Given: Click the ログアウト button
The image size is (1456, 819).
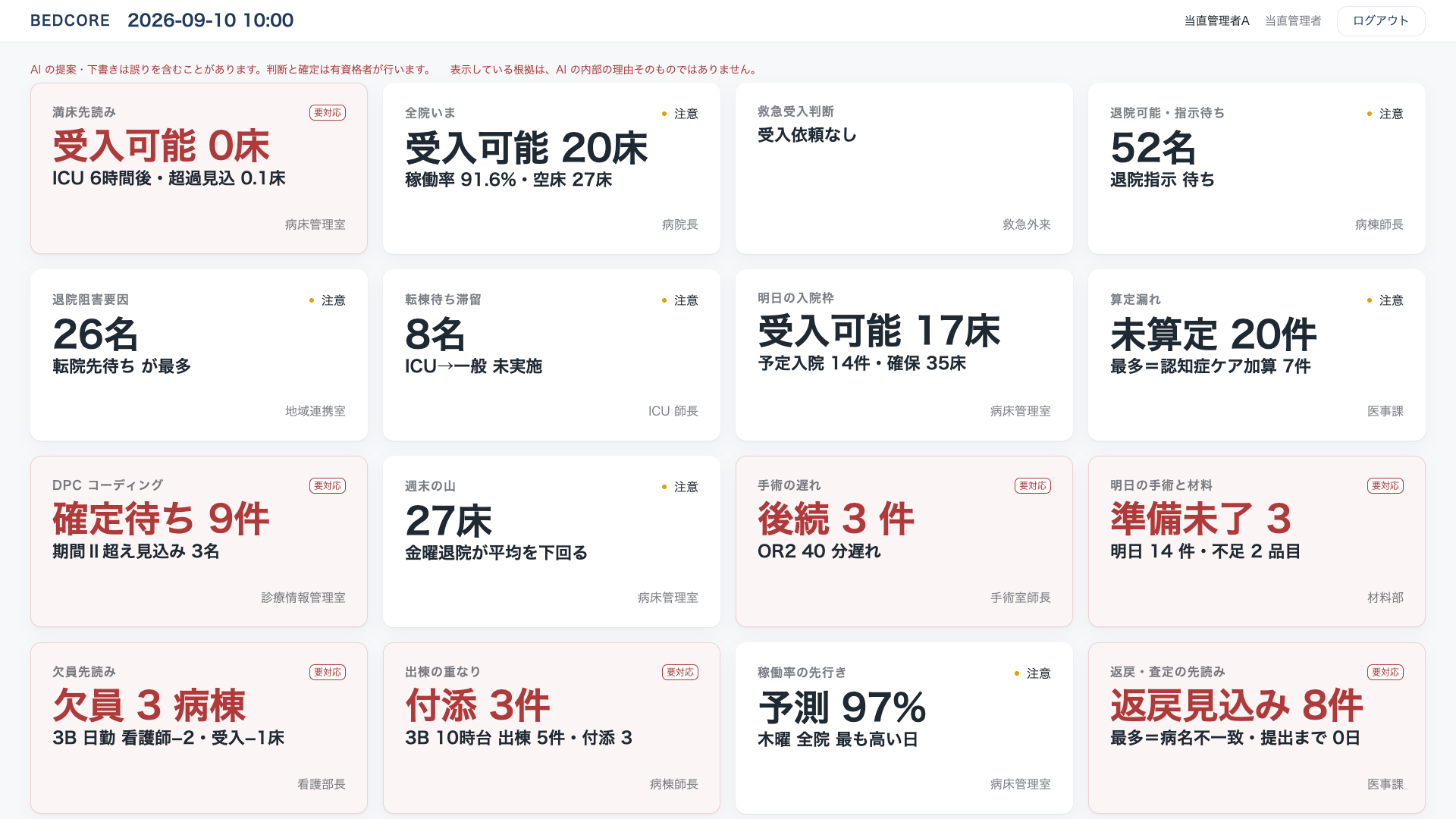Looking at the screenshot, I should tap(1380, 20).
